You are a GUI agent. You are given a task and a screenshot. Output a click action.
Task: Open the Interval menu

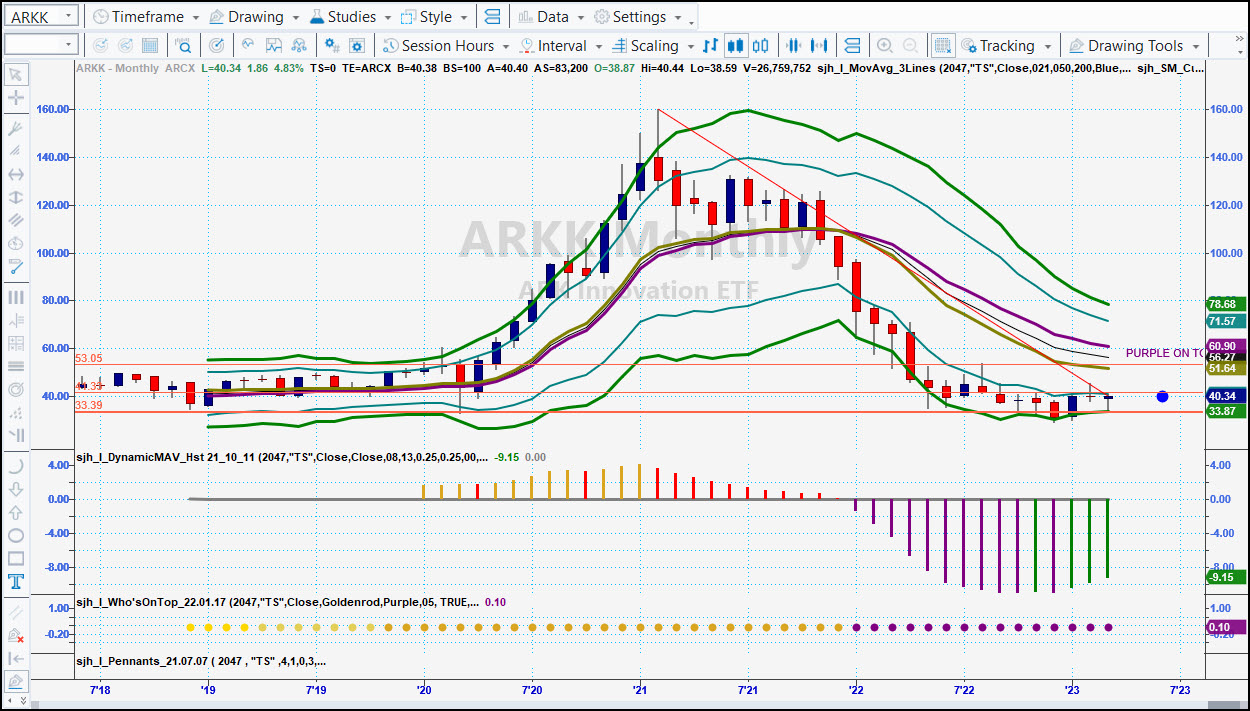561,45
